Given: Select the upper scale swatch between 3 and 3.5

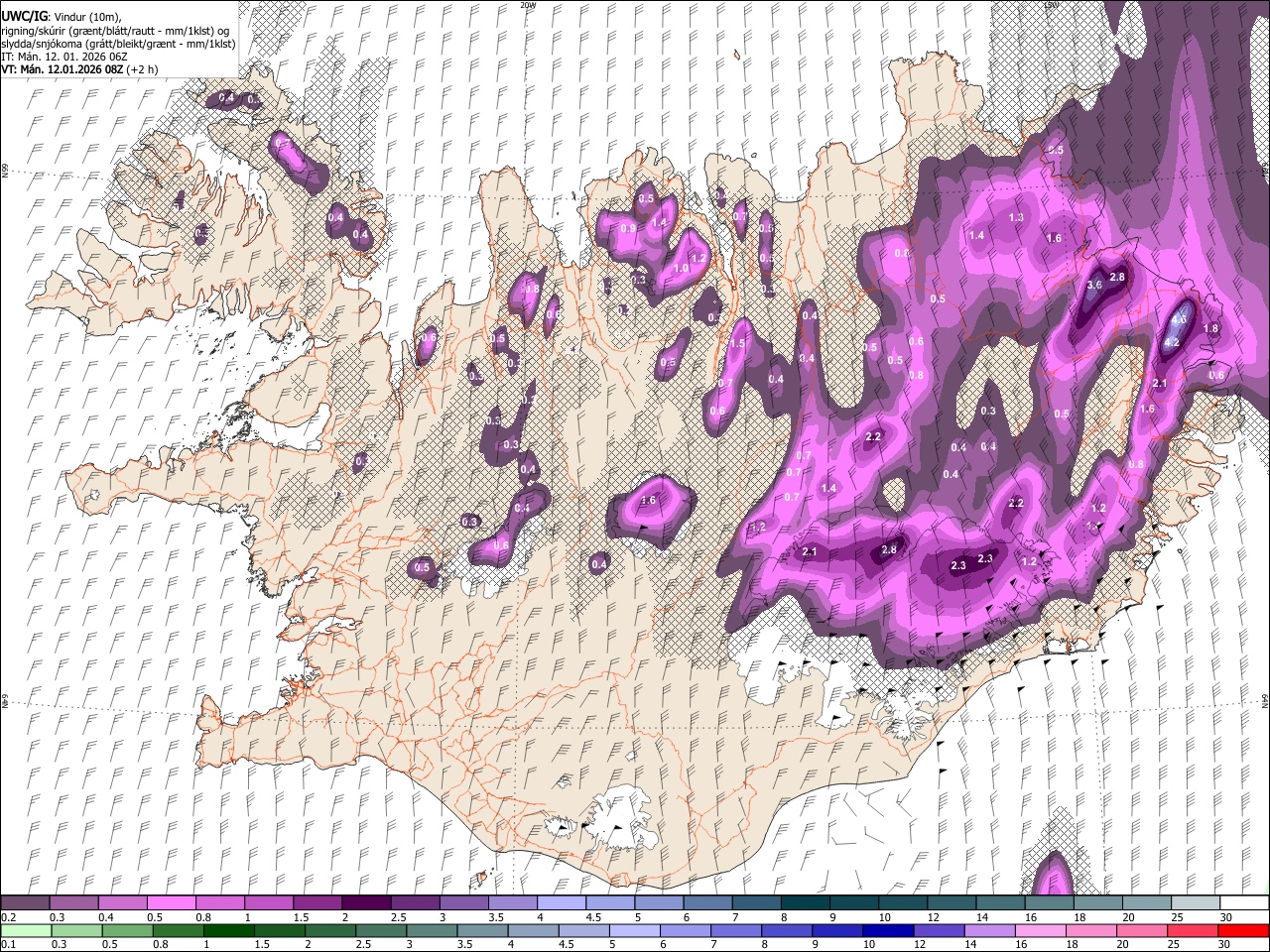Looking at the screenshot, I should click(x=463, y=902).
